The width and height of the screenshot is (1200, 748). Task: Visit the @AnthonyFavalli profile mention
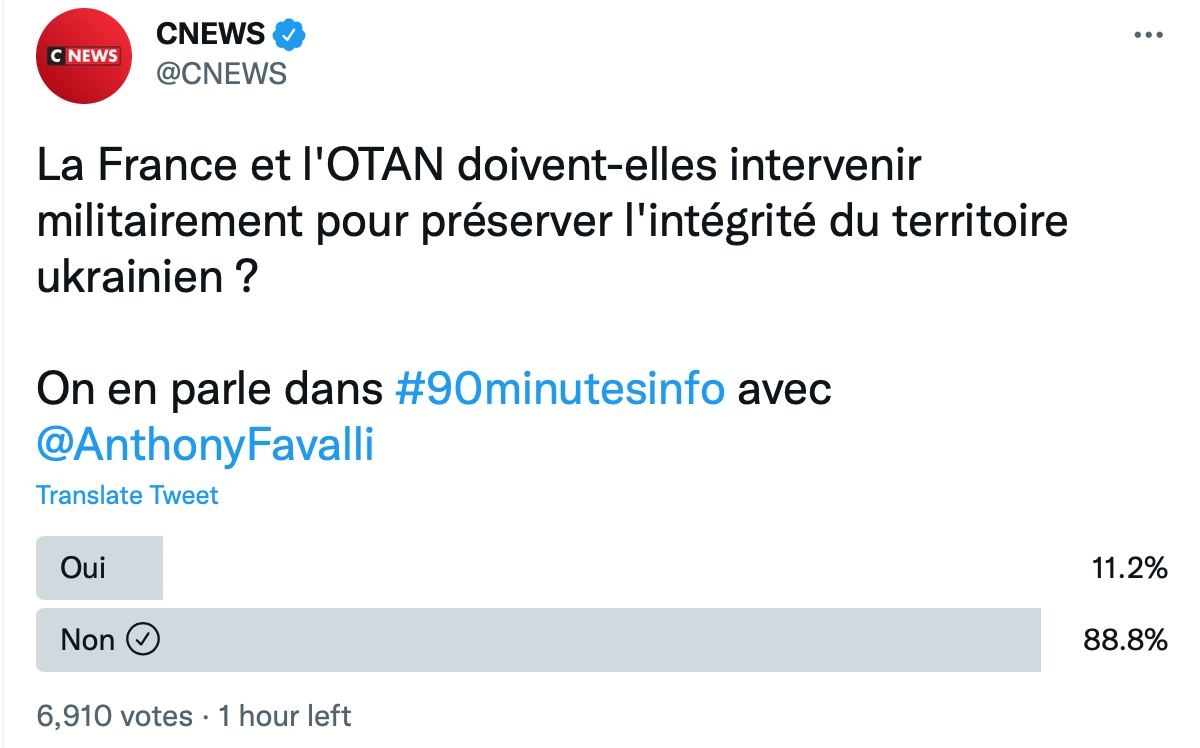tap(205, 445)
